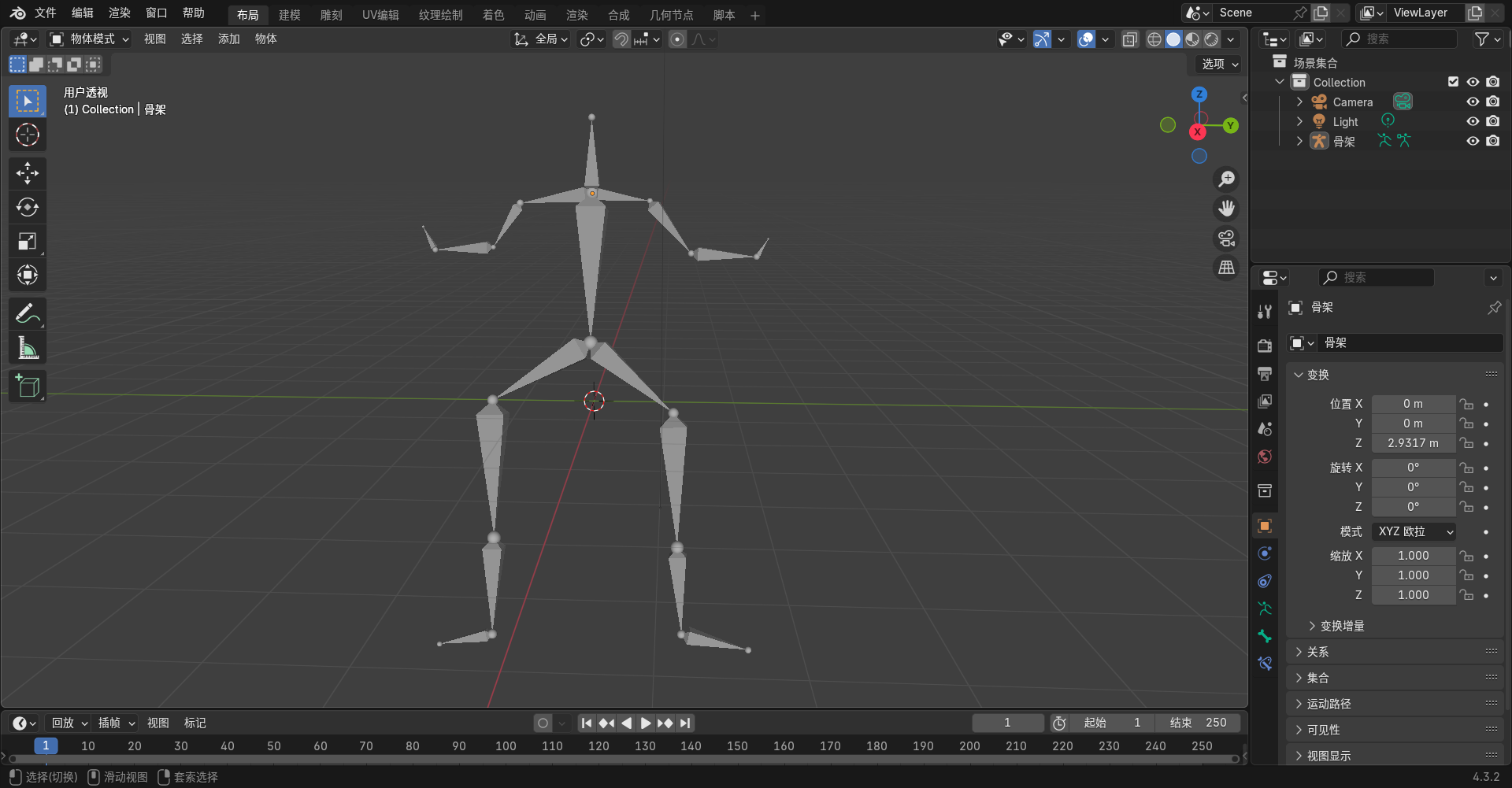Screen dimensions: 1512x788
Task: Expand the 关系 panel
Action: (x=1317, y=652)
